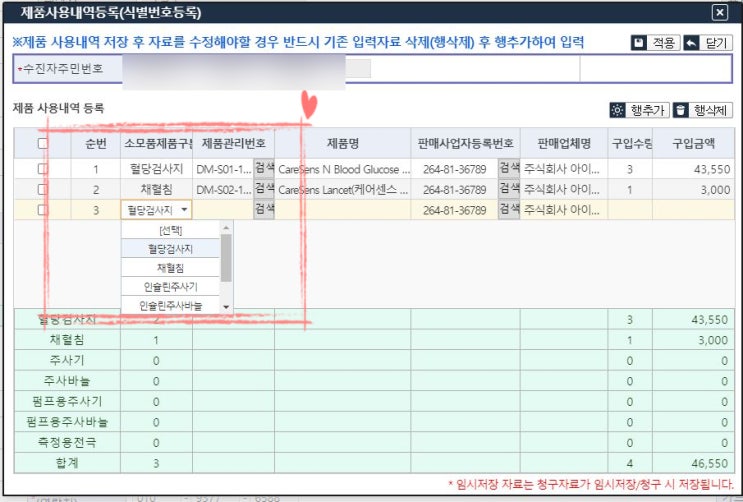The height and width of the screenshot is (502, 743).
Task: Click the 판매업체명 column header
Action: tap(564, 143)
